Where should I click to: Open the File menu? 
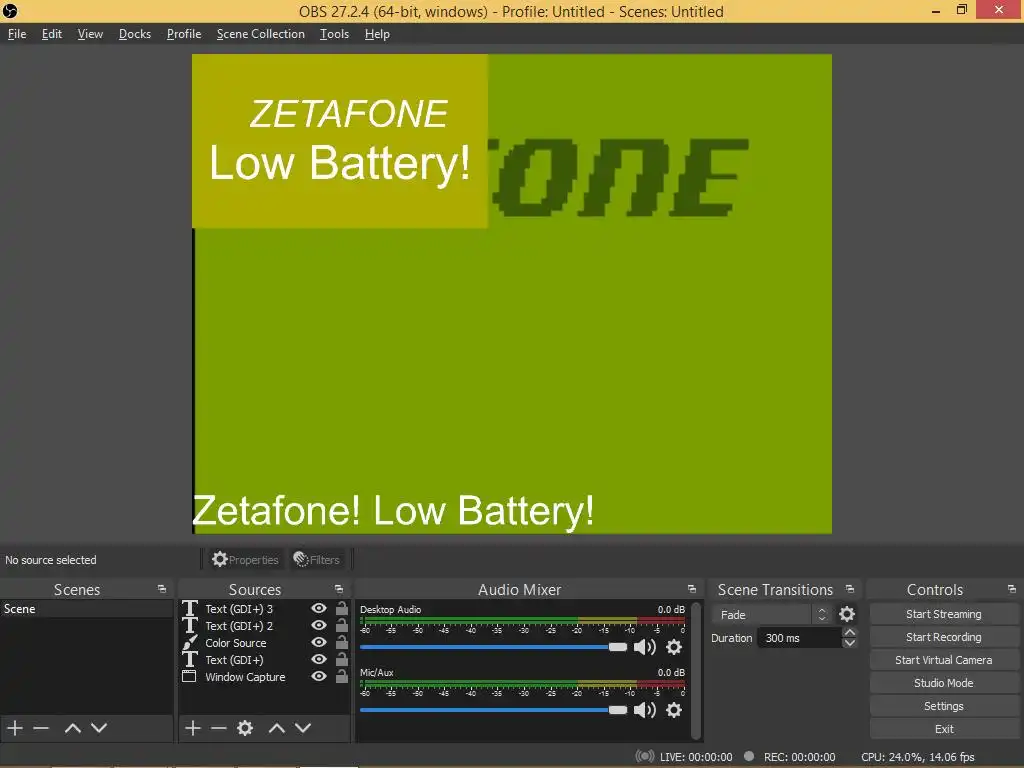tap(17, 34)
